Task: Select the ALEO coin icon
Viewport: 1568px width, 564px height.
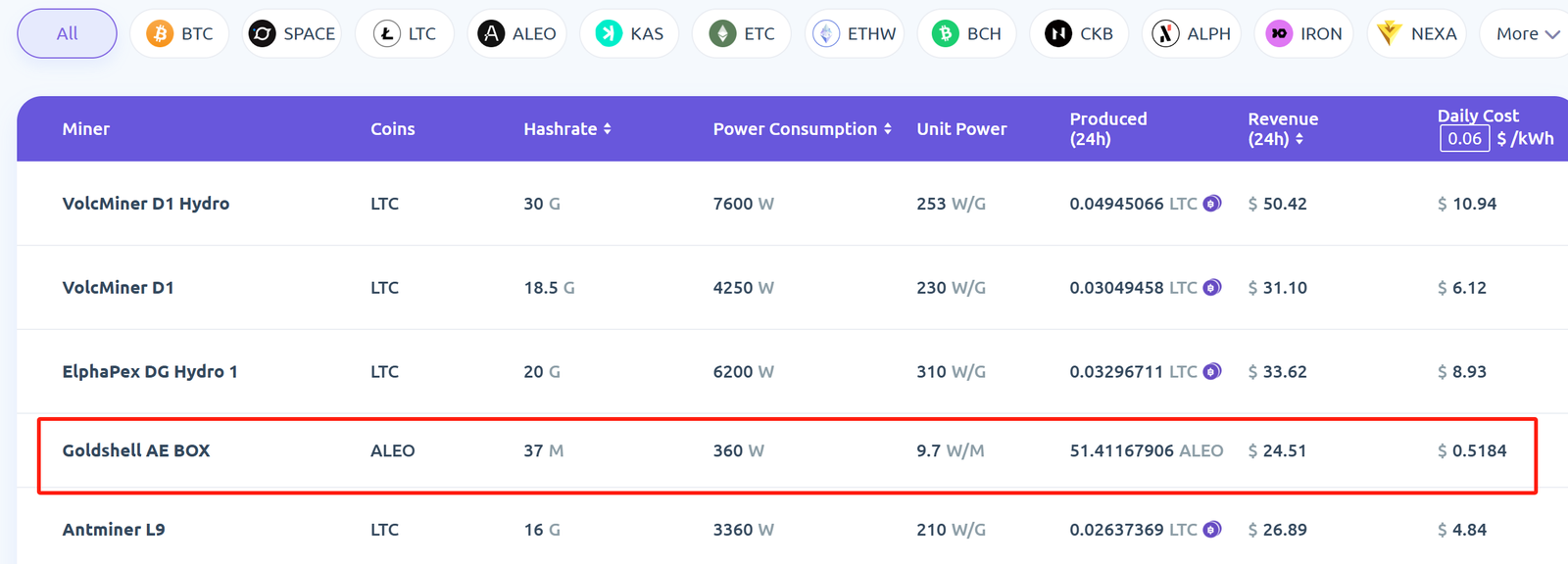Action: [491, 34]
